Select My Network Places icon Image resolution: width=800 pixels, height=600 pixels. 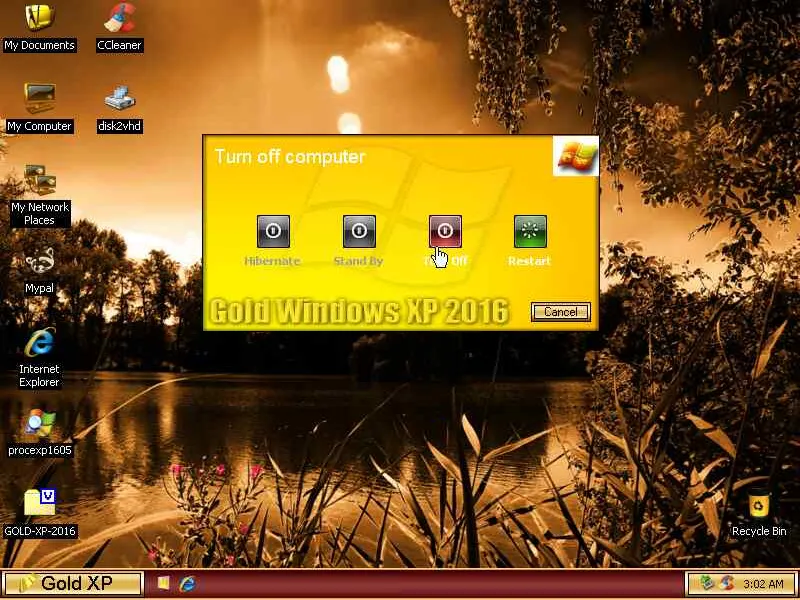[40, 180]
